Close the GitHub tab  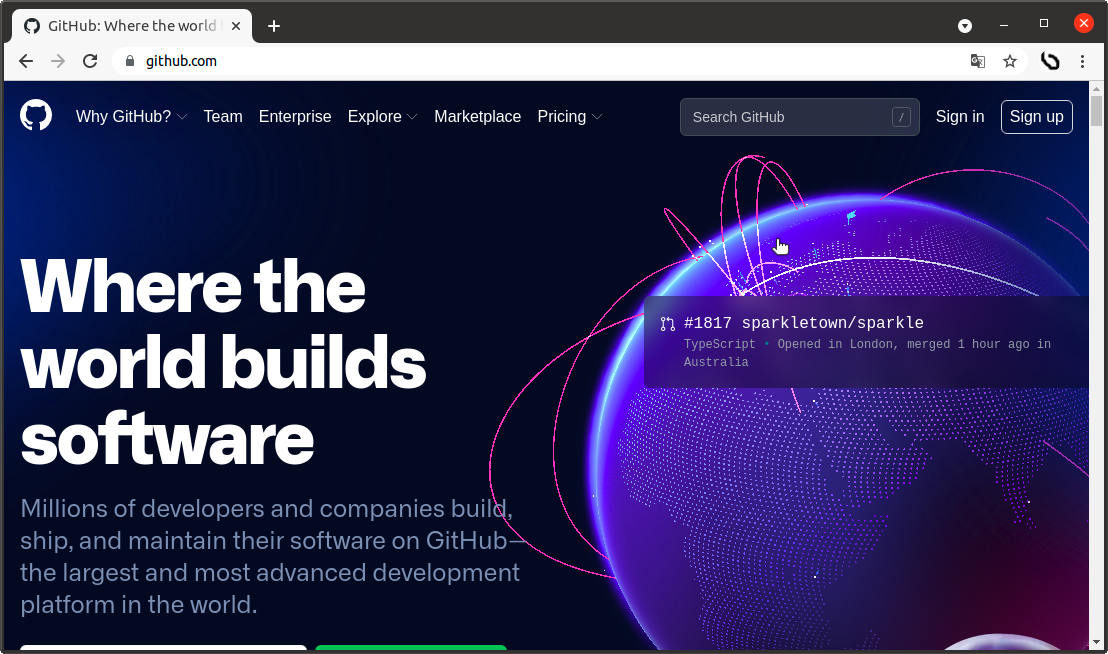(236, 26)
